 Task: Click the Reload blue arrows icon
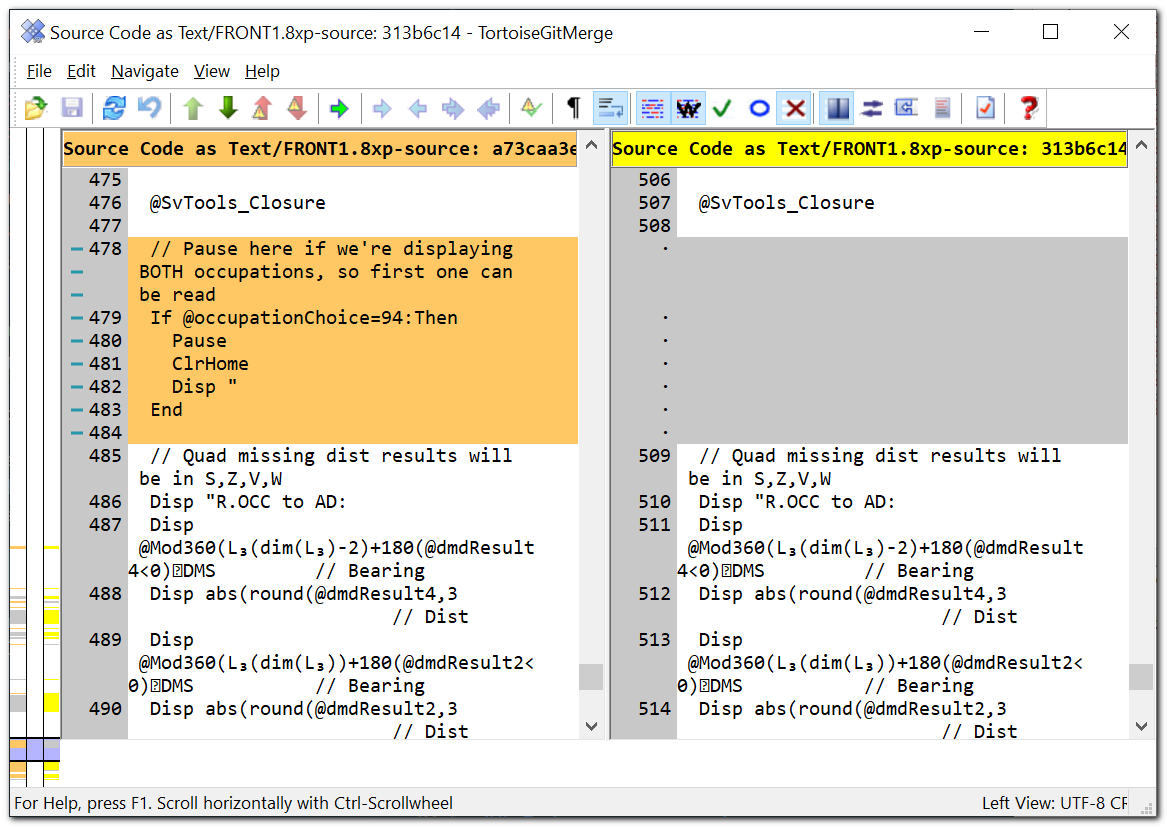click(115, 108)
